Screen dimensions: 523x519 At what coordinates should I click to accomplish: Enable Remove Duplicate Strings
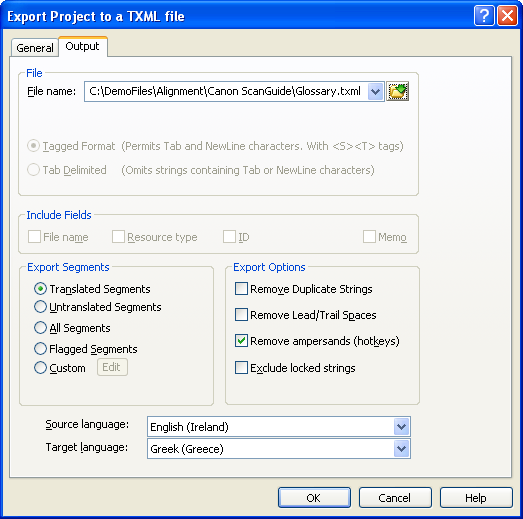[x=241, y=289]
